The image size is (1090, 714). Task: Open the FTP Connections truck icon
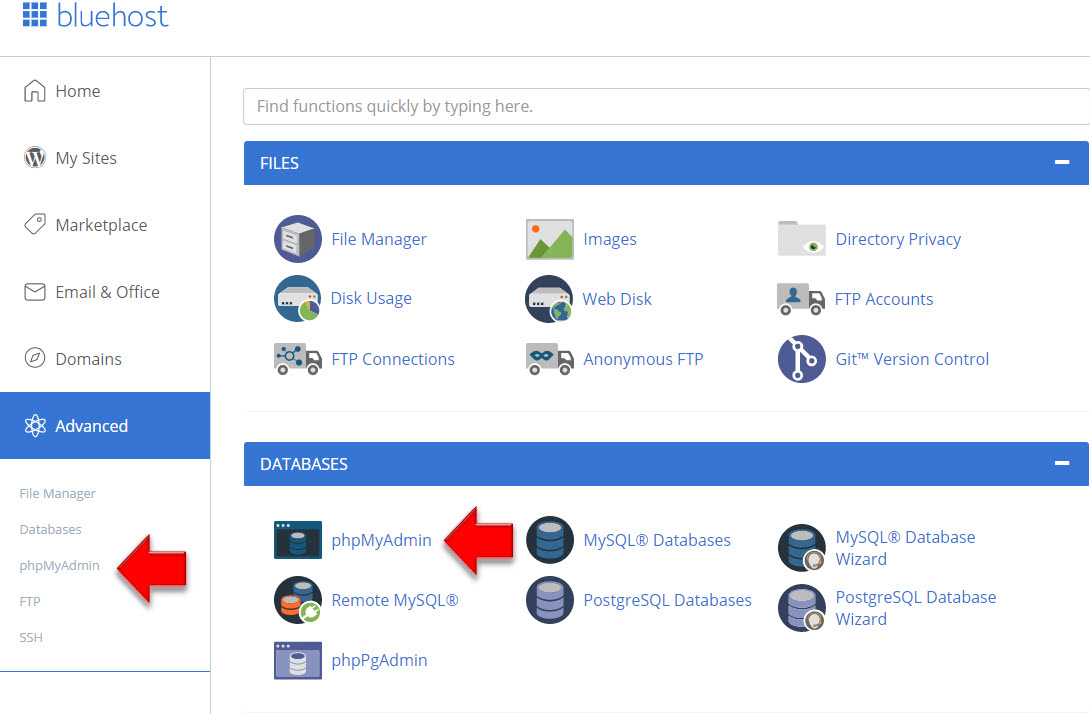298,359
